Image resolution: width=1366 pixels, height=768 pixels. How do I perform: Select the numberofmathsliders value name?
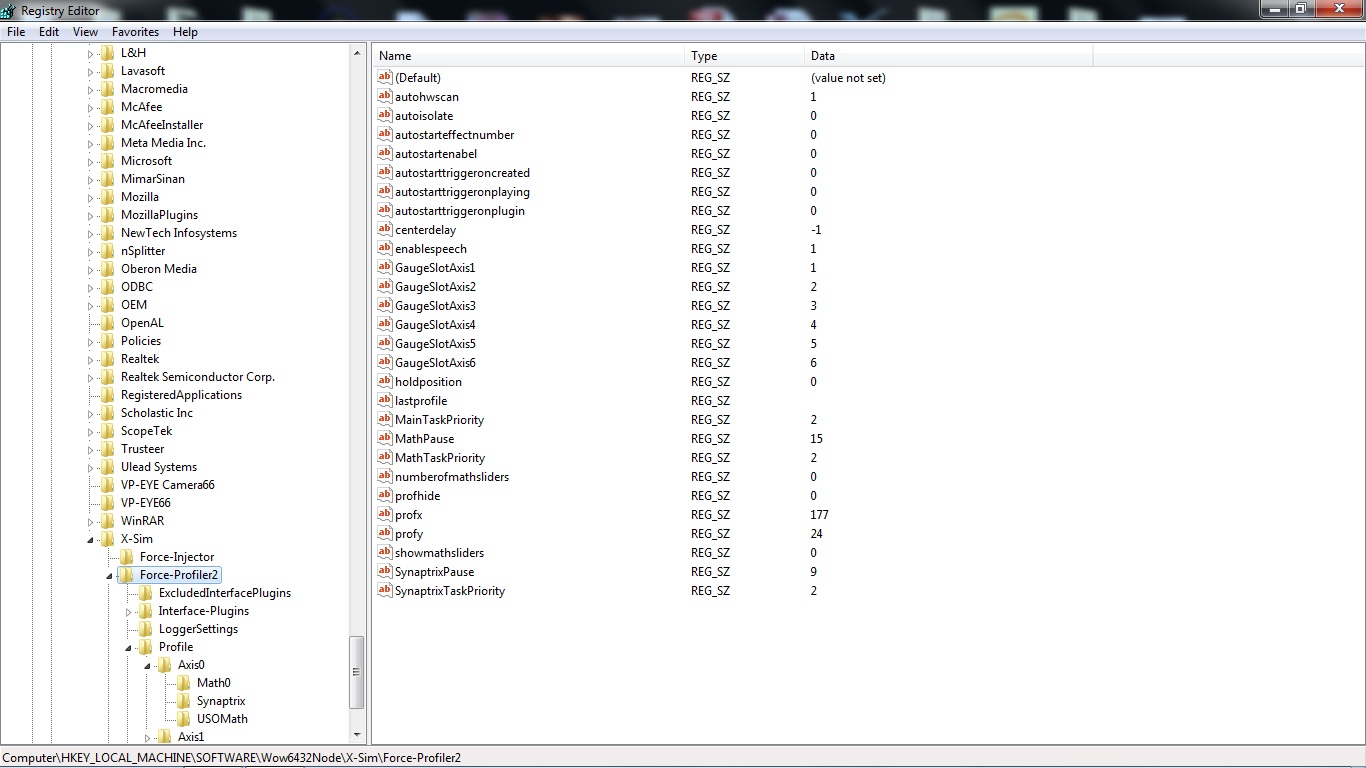(x=452, y=477)
